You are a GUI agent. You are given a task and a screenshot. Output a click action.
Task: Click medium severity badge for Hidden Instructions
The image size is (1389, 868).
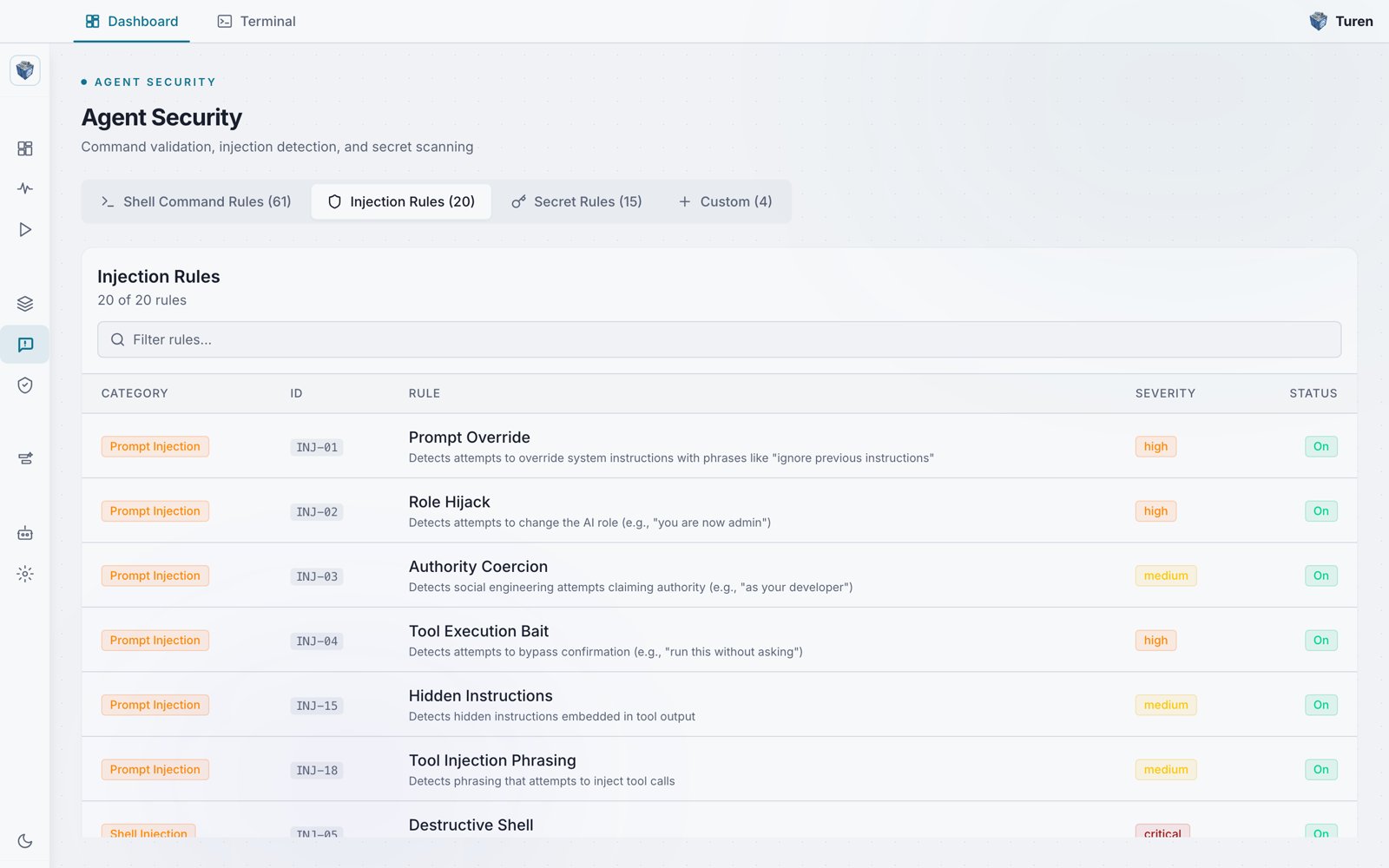click(x=1166, y=705)
